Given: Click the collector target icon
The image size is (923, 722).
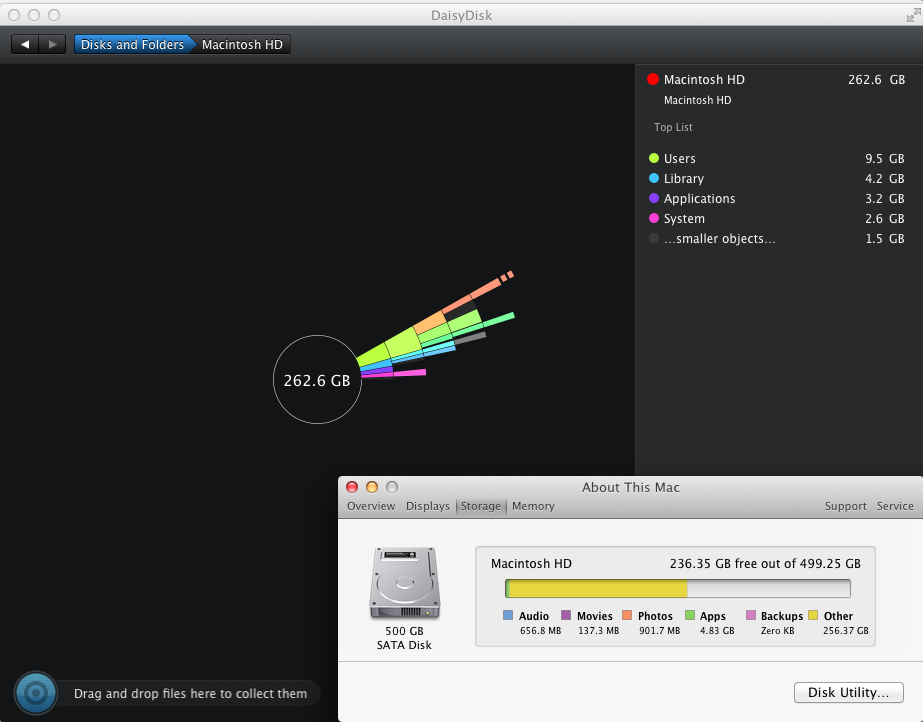Looking at the screenshot, I should coord(36,693).
